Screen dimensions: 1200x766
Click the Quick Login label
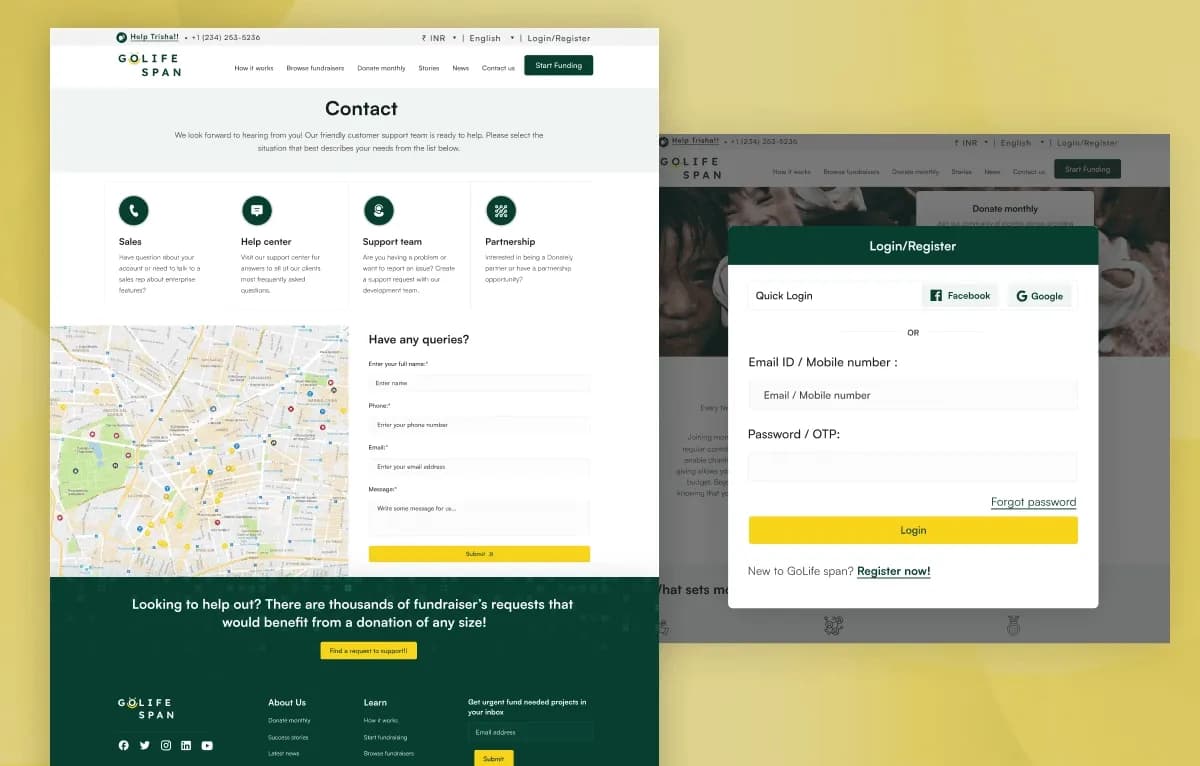click(784, 296)
